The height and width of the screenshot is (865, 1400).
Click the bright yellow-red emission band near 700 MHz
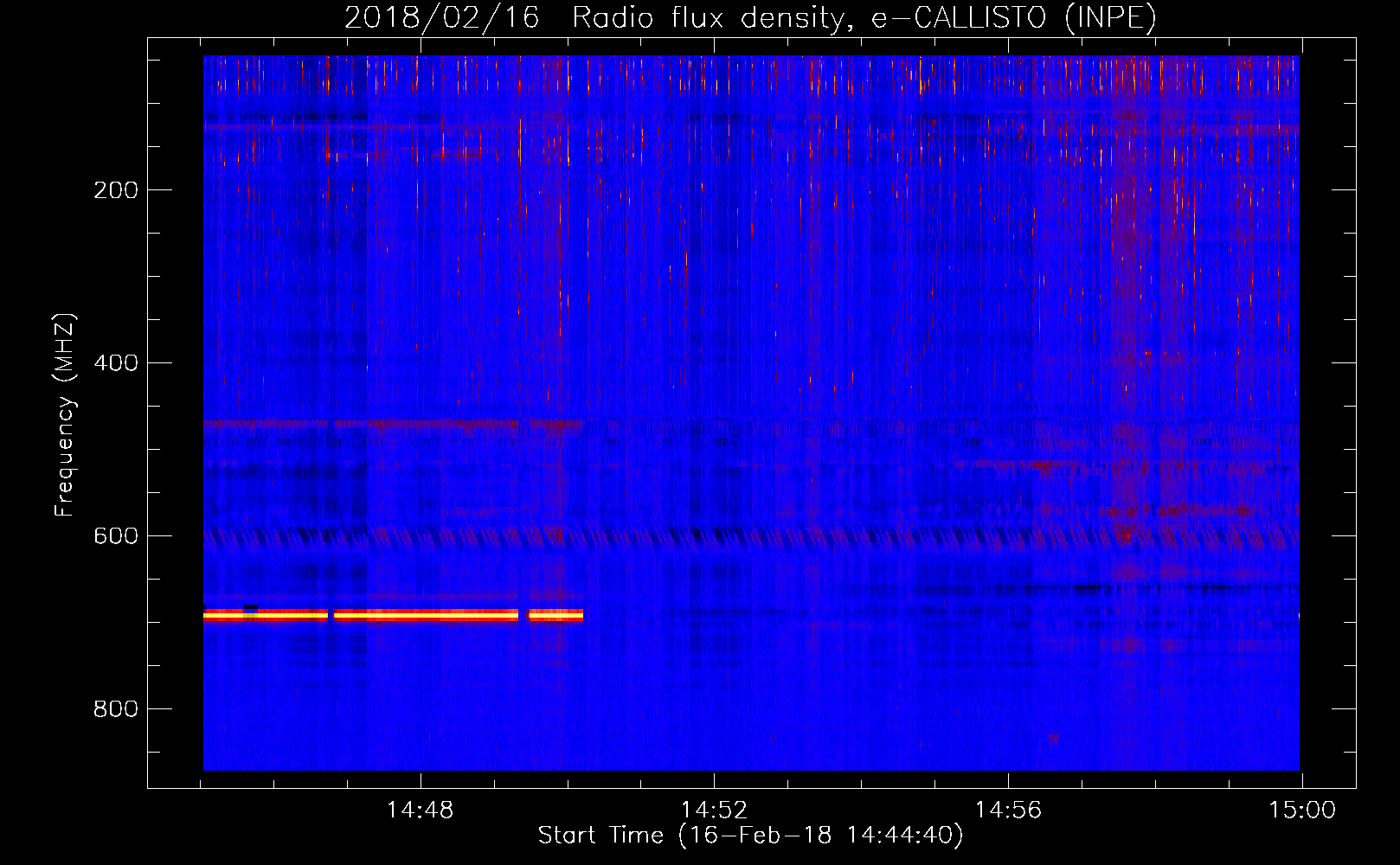click(x=393, y=615)
